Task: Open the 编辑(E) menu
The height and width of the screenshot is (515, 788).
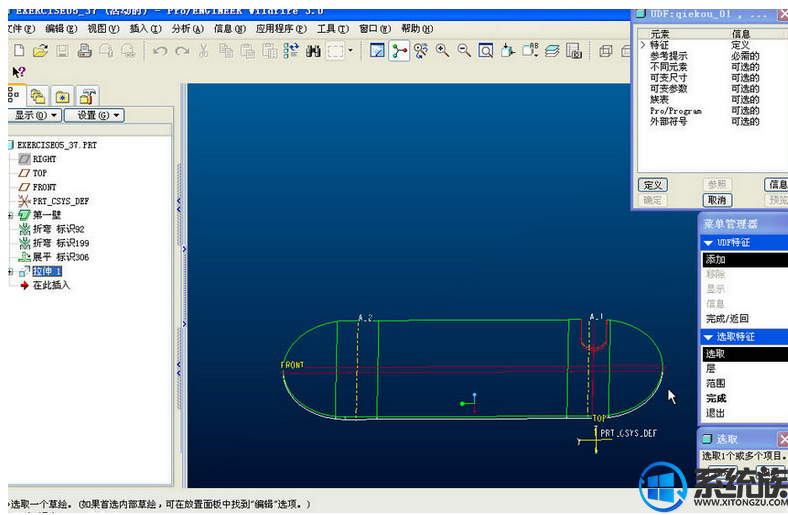Action: click(x=61, y=29)
